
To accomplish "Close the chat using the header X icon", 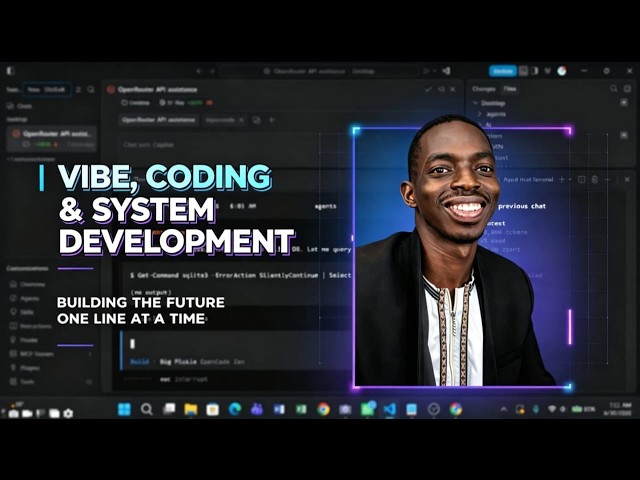I will (453, 89).
